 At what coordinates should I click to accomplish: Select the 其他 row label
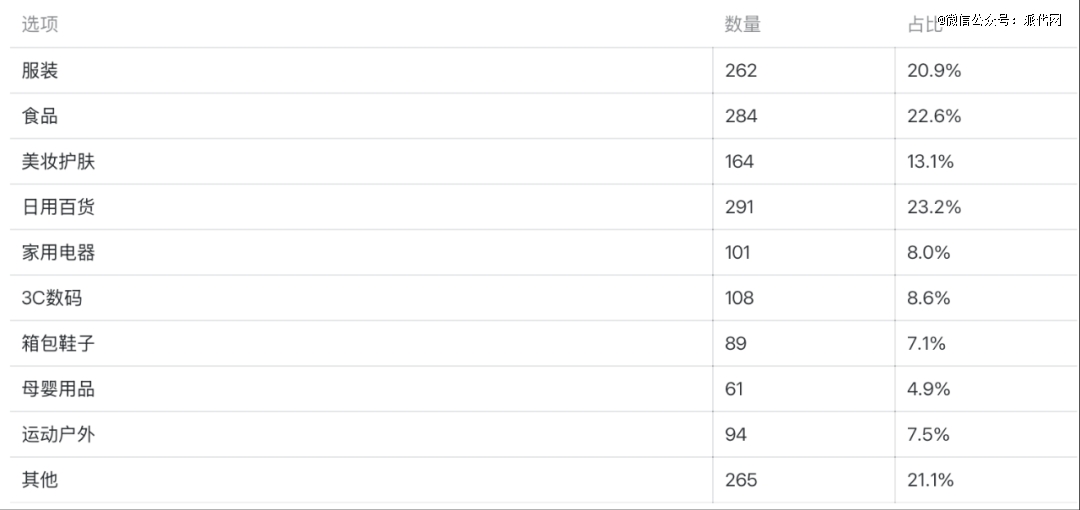pos(40,480)
